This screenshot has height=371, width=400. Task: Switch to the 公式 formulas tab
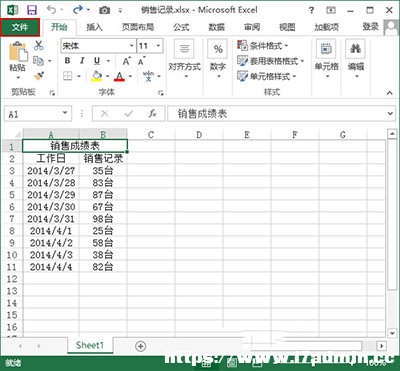coord(182,27)
